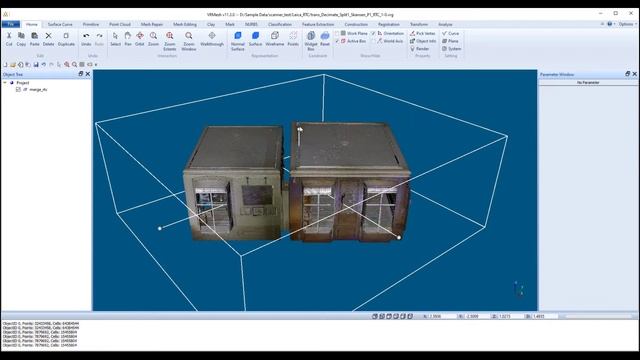The width and height of the screenshot is (640, 360).
Task: Click the first standard view icon in status bar
Action: pos(374,316)
